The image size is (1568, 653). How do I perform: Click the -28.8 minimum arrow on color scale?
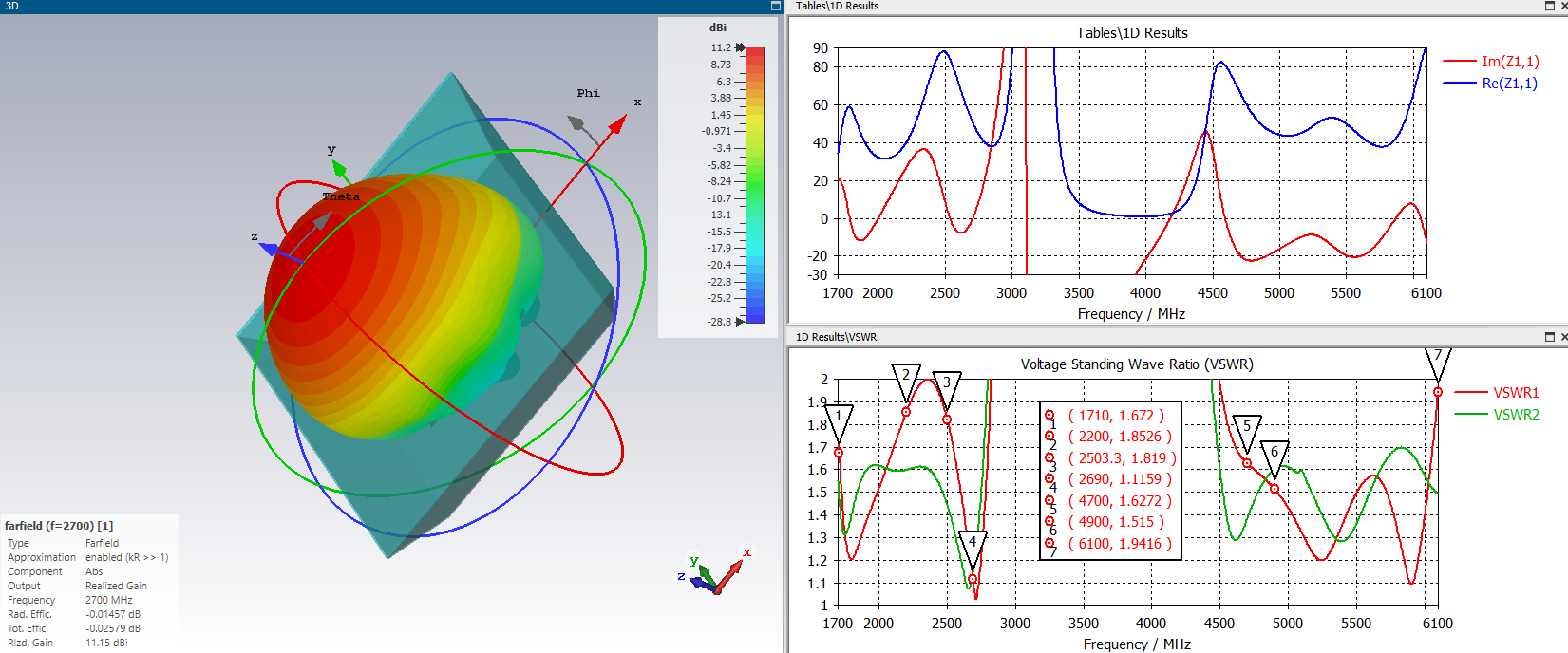(x=740, y=322)
